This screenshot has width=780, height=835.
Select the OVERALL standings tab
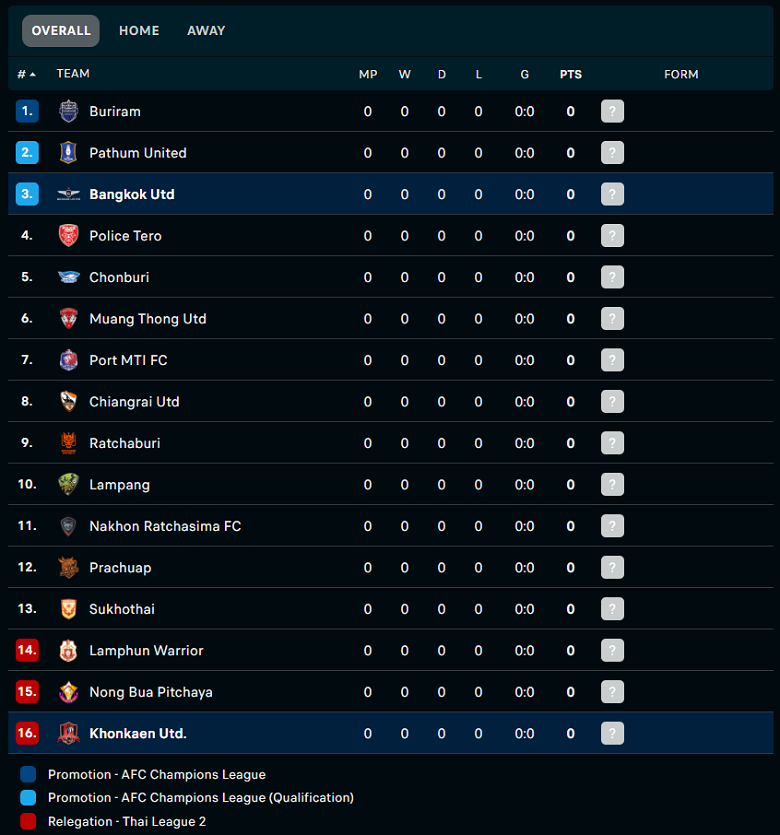[x=61, y=31]
